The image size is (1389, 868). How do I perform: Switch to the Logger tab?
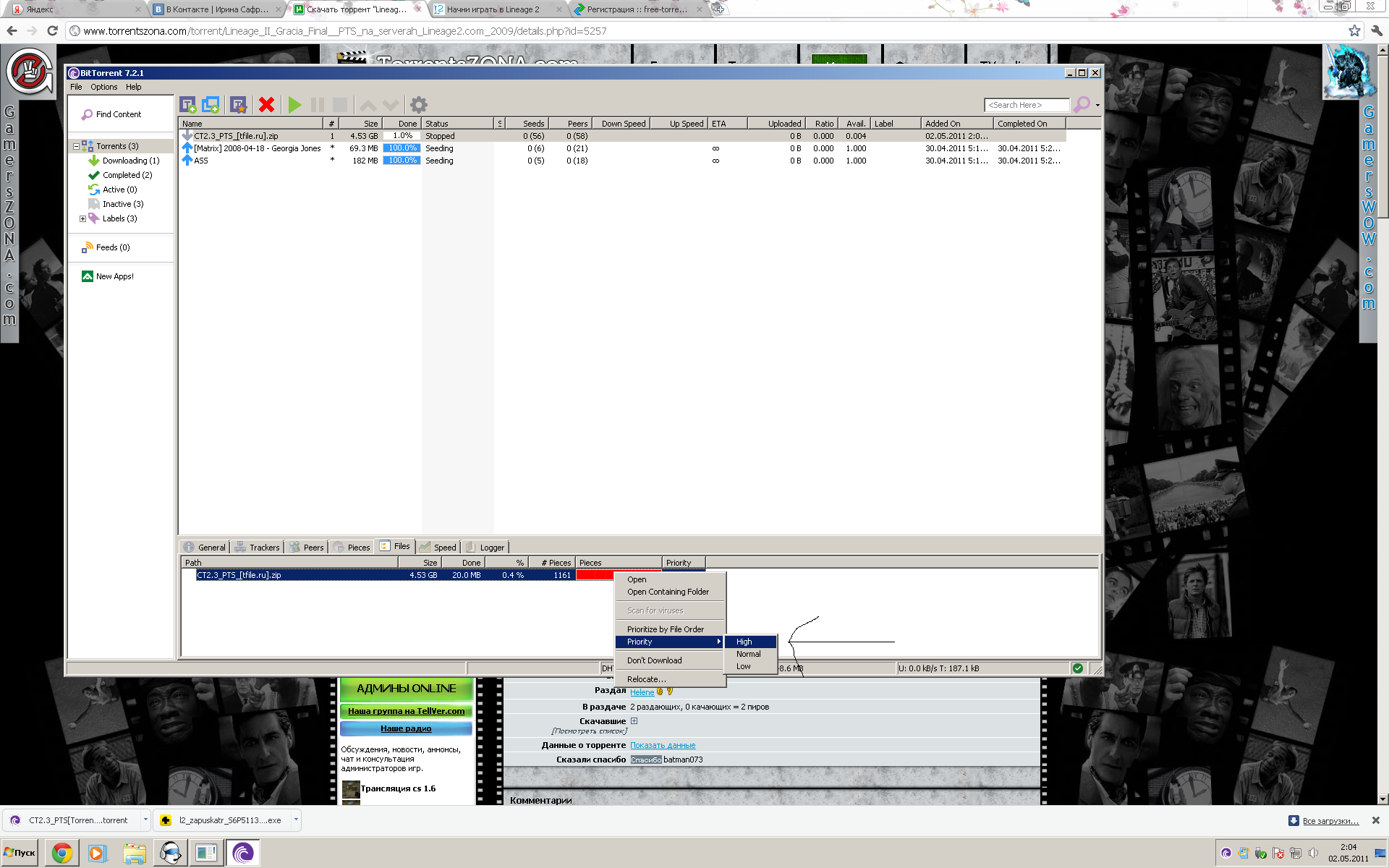pyautogui.click(x=485, y=548)
